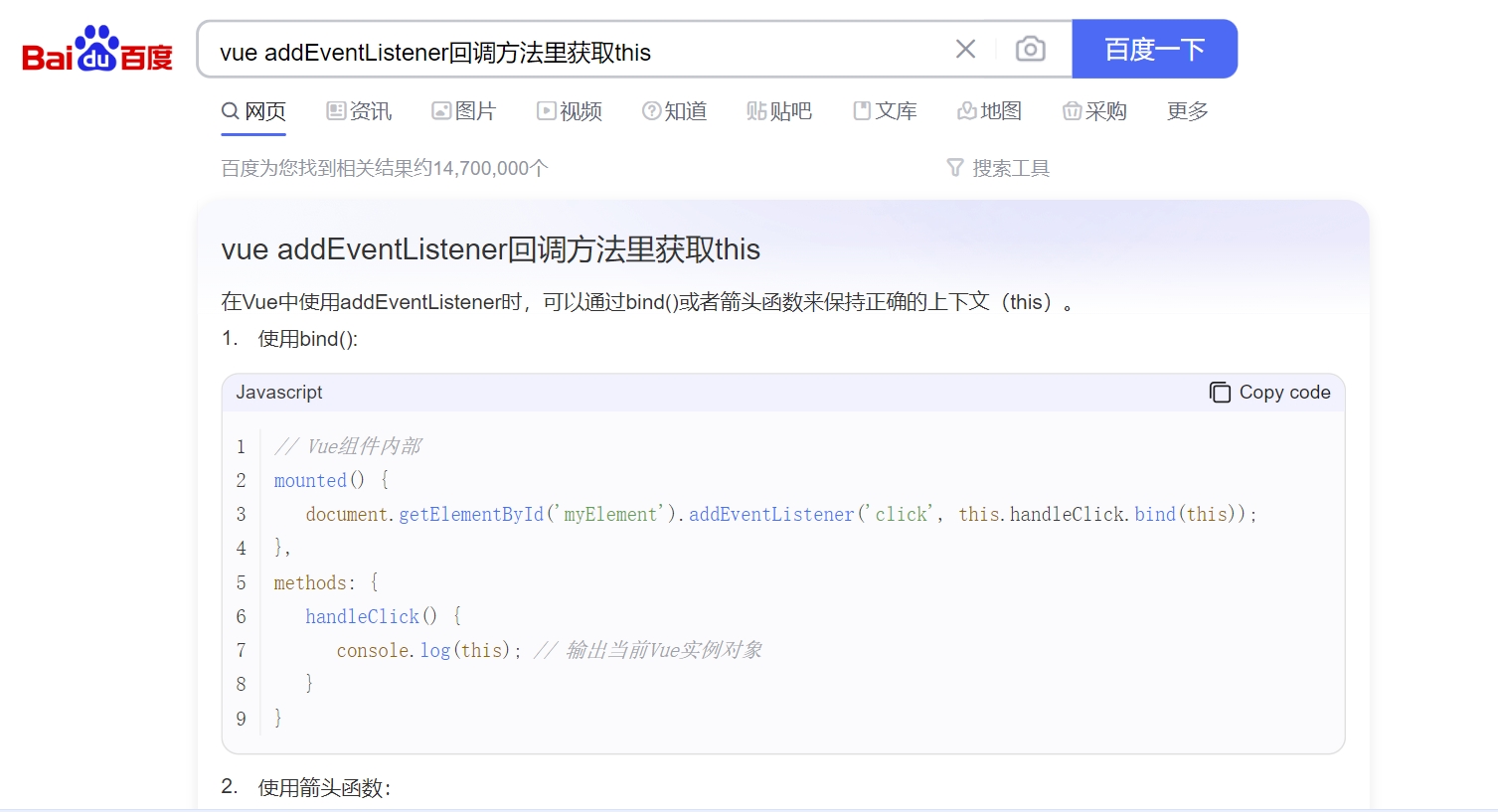Open camera image search
This screenshot has width=1498, height=812.
pos(1030,50)
